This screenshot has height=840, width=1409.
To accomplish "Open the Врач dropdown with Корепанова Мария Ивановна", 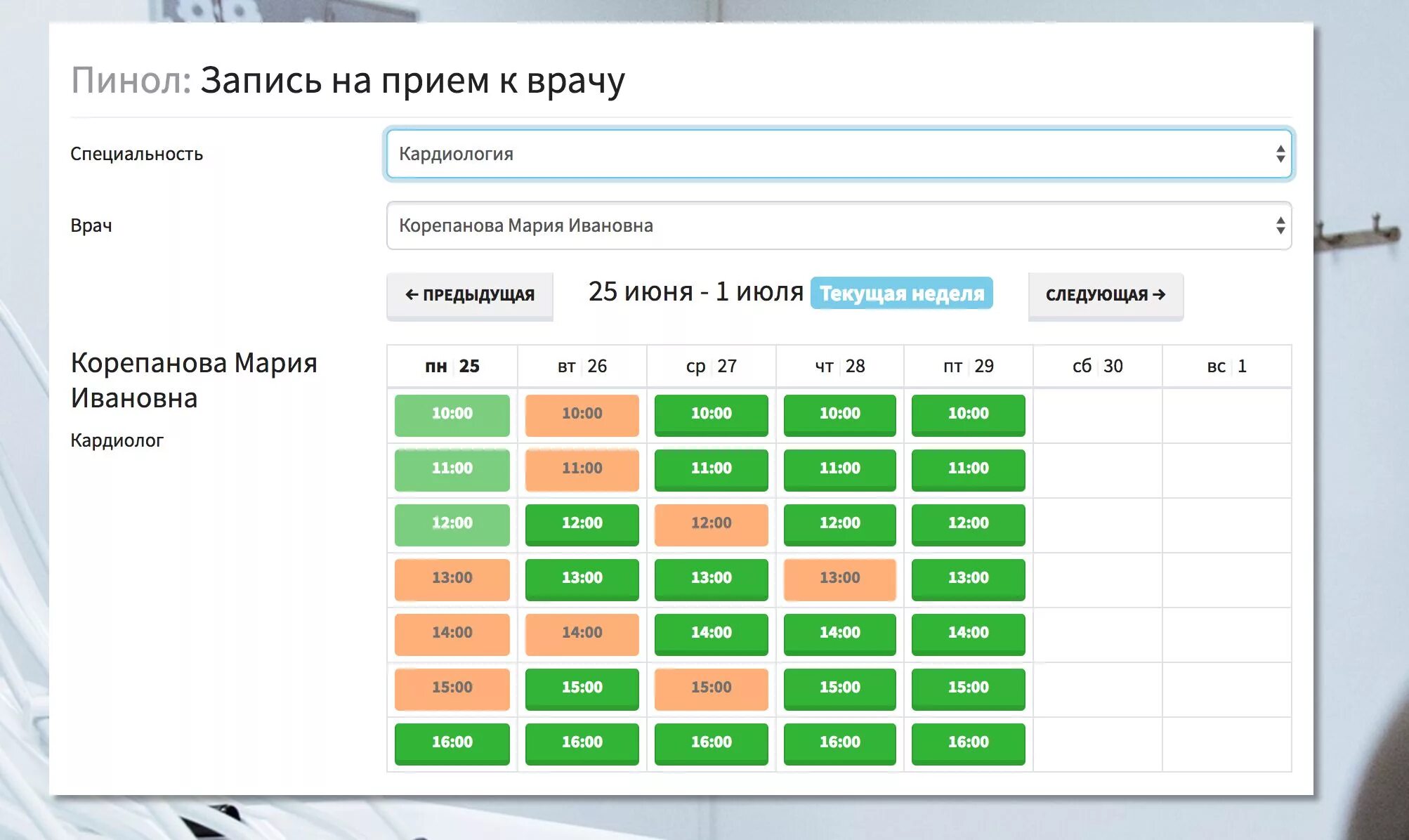I will [839, 225].
